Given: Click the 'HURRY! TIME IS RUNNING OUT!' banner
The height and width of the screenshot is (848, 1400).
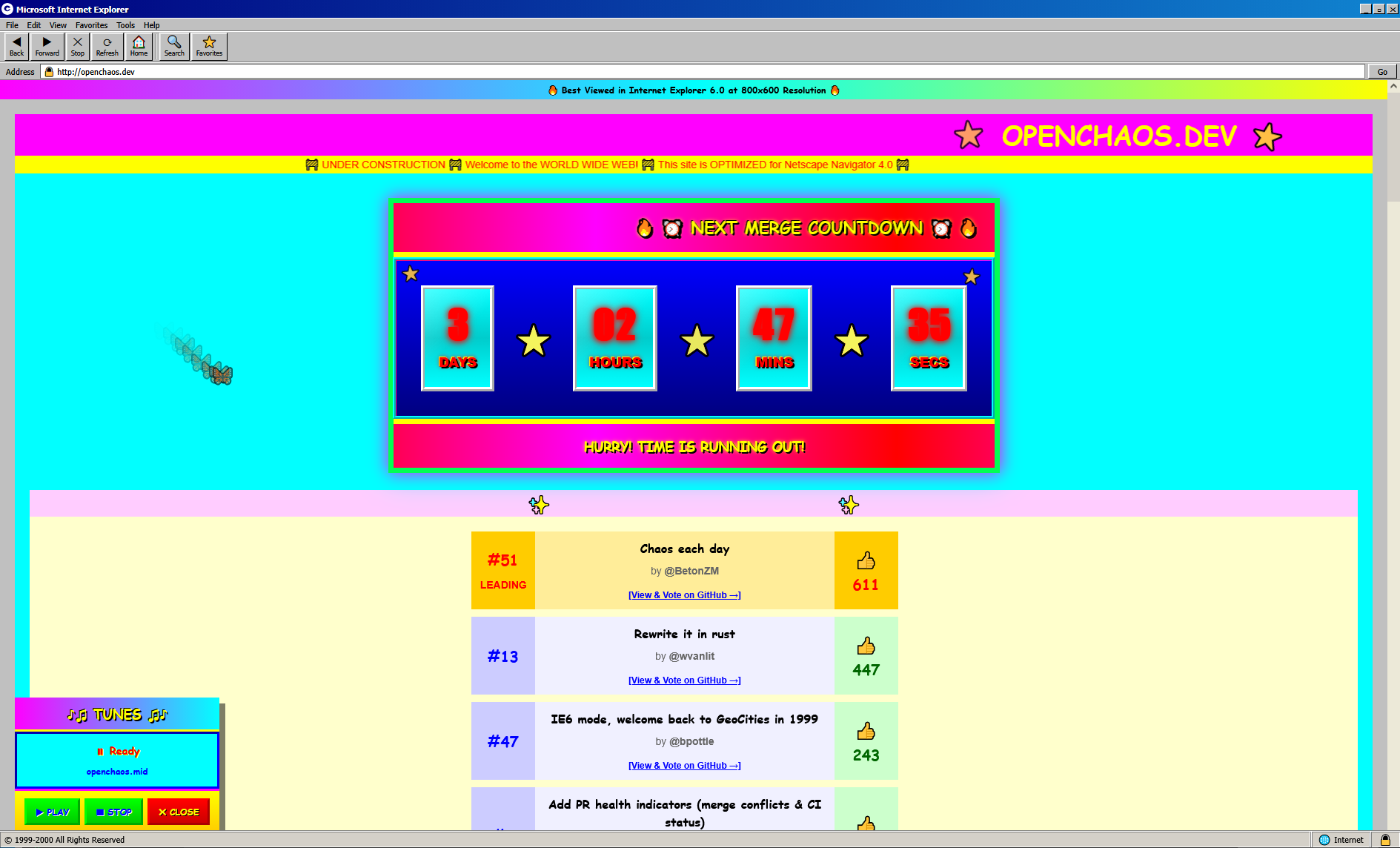Looking at the screenshot, I should (x=694, y=447).
